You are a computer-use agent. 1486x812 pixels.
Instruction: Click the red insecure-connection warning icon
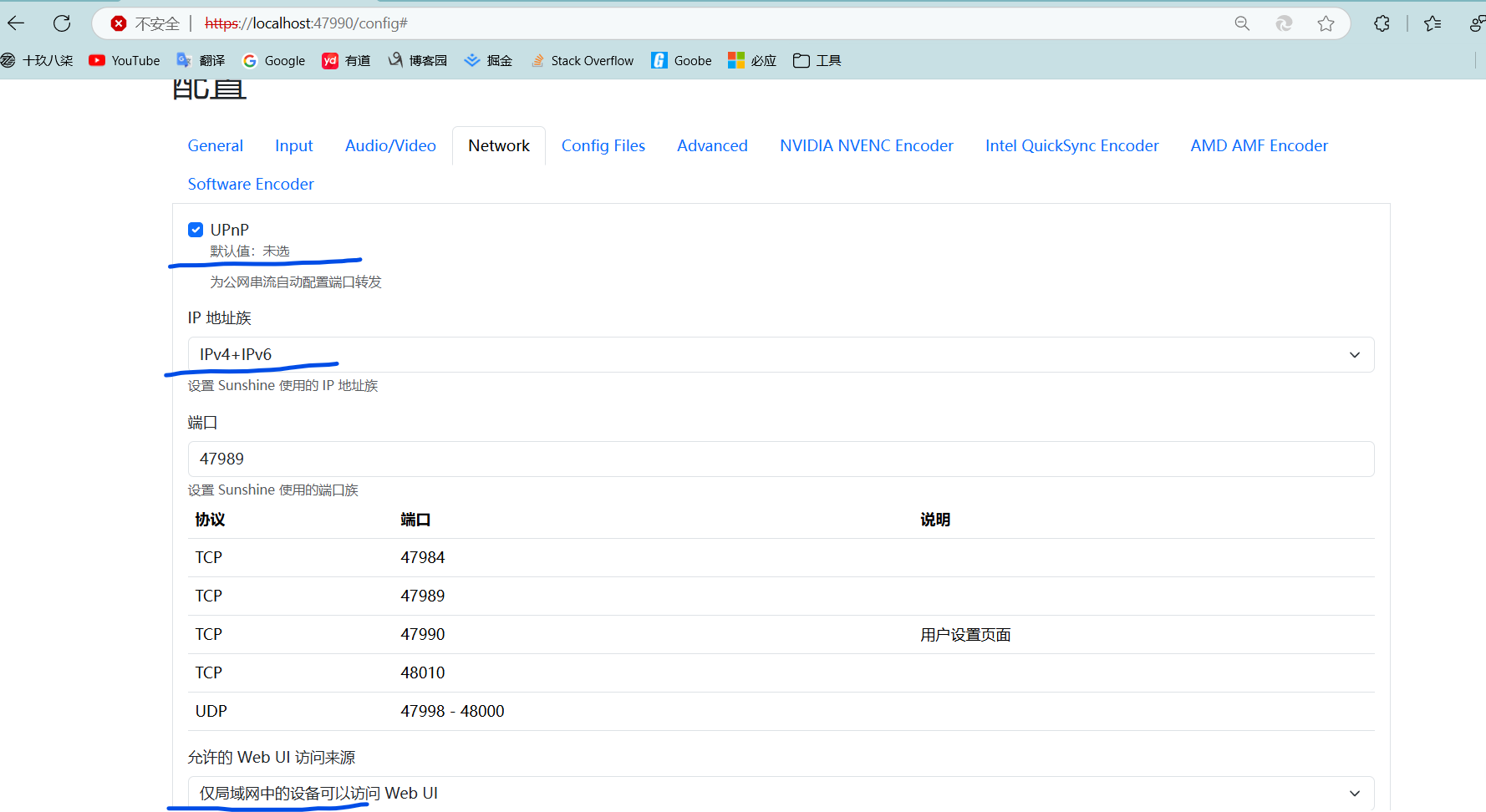click(x=119, y=23)
